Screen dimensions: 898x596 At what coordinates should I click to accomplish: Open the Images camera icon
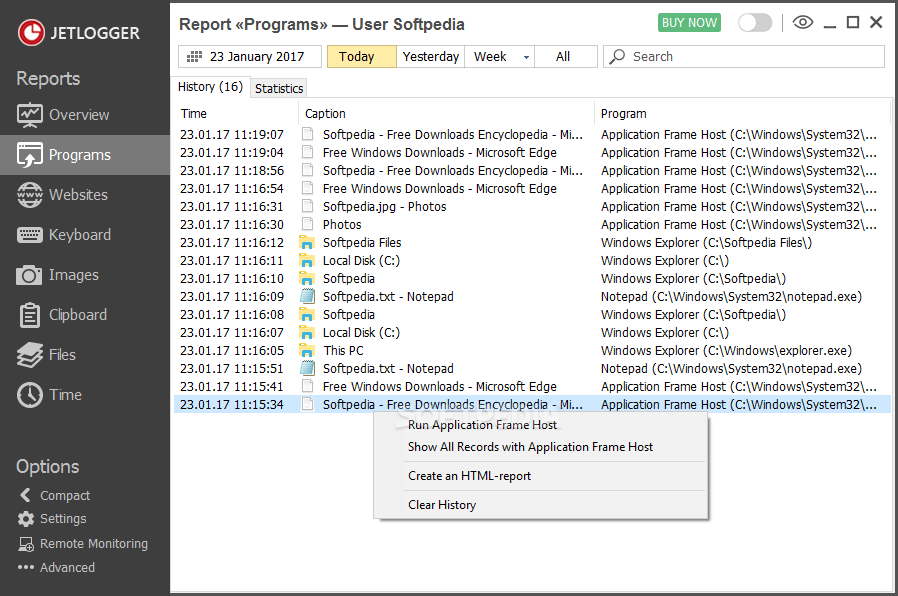(x=29, y=275)
